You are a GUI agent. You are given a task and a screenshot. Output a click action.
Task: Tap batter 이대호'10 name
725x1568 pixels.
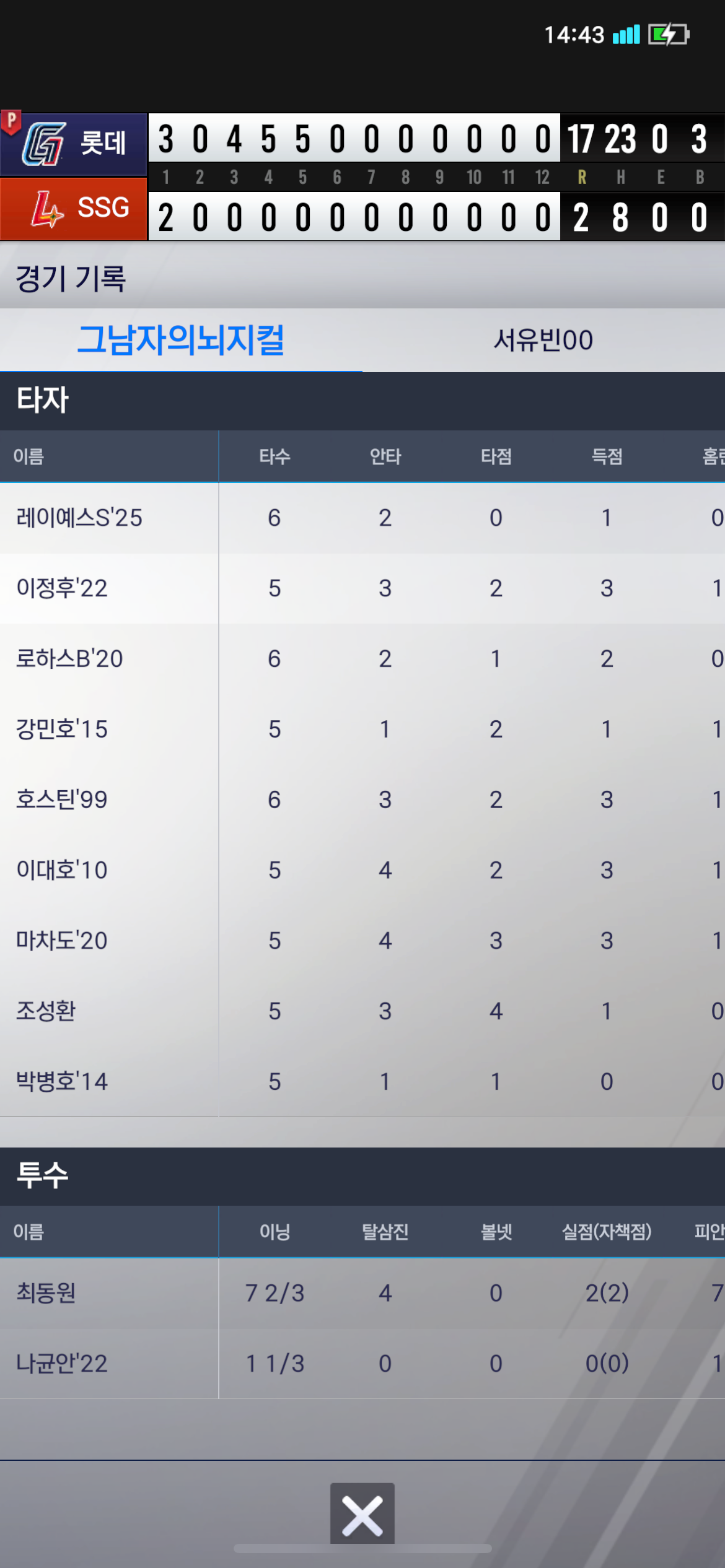point(62,871)
